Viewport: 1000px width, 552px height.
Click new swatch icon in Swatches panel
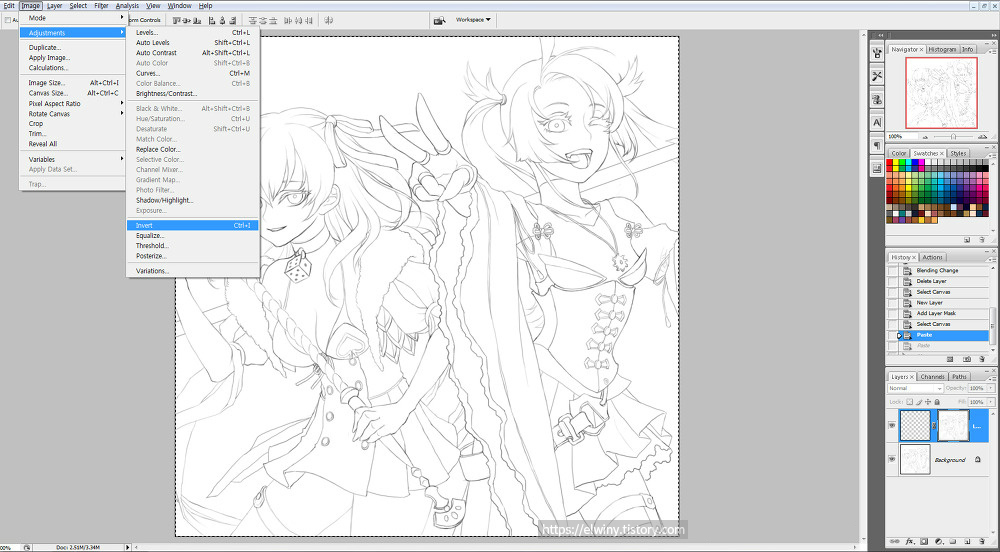click(x=967, y=240)
